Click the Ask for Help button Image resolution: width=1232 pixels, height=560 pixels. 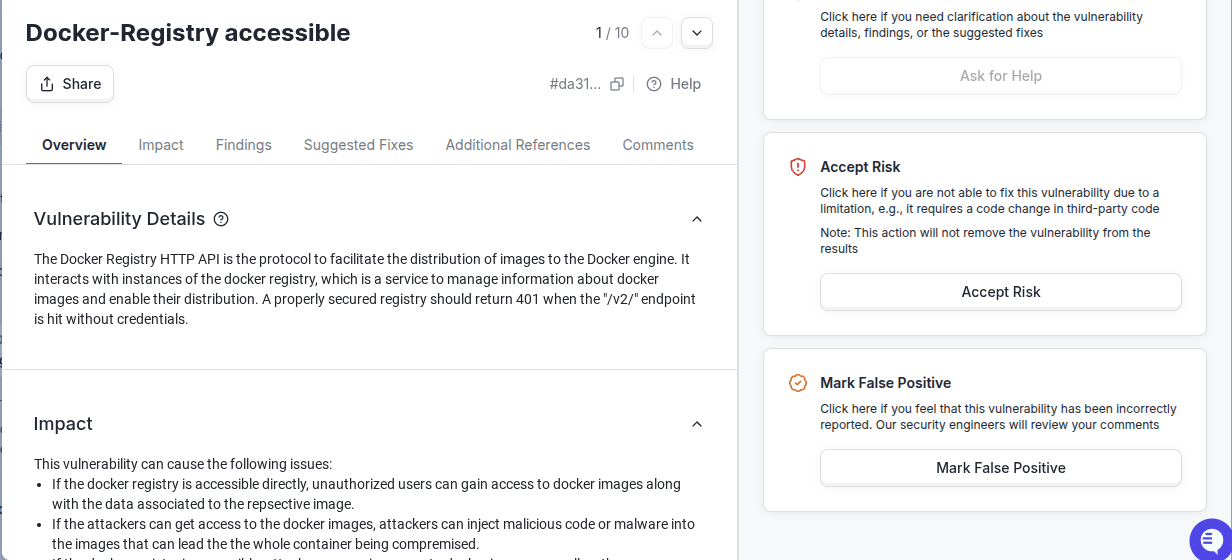click(1001, 76)
